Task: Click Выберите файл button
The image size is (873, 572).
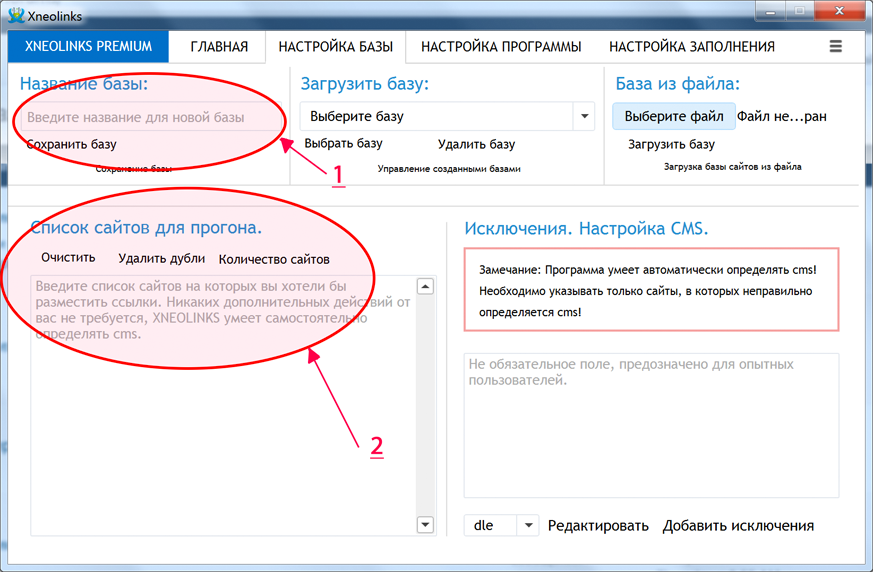Action: (674, 116)
